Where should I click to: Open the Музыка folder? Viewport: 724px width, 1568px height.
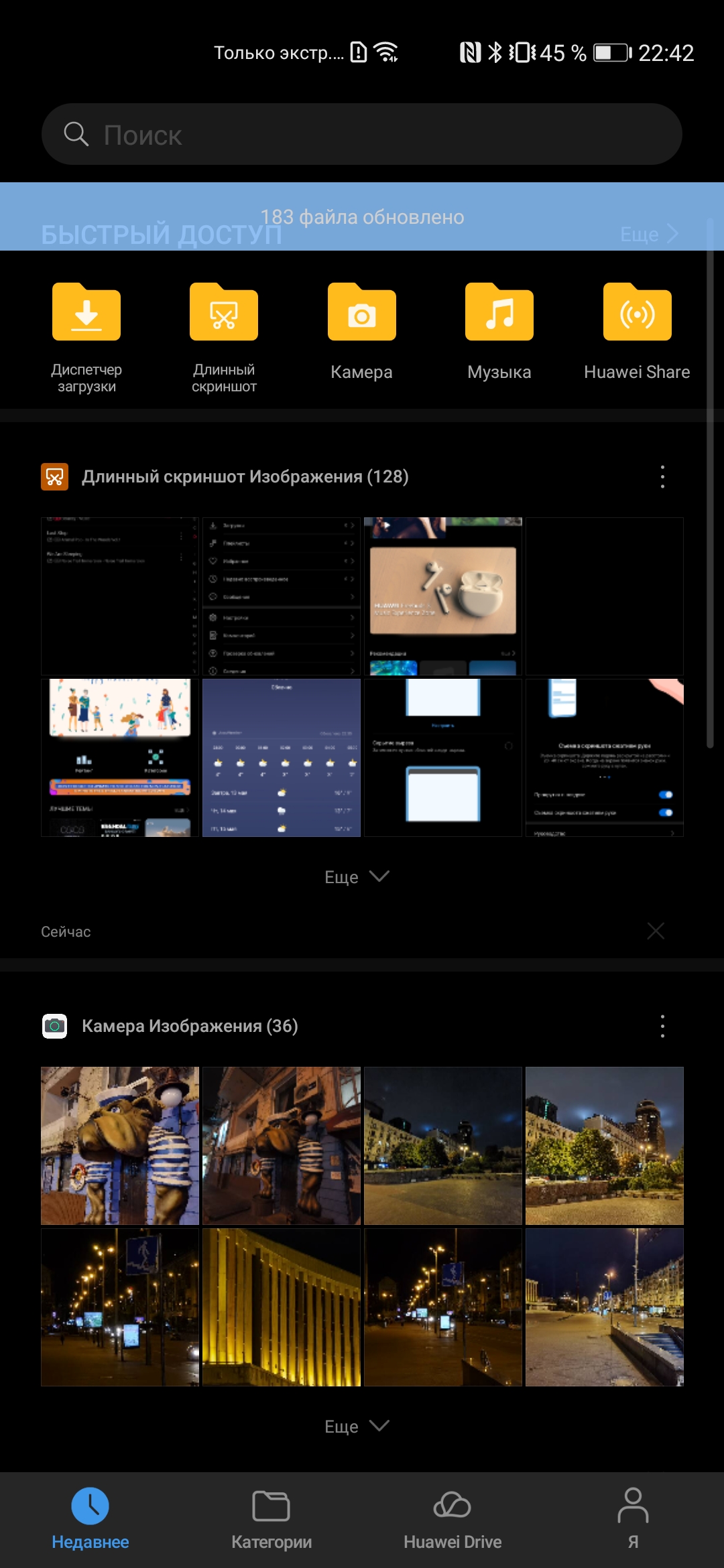[x=499, y=332]
